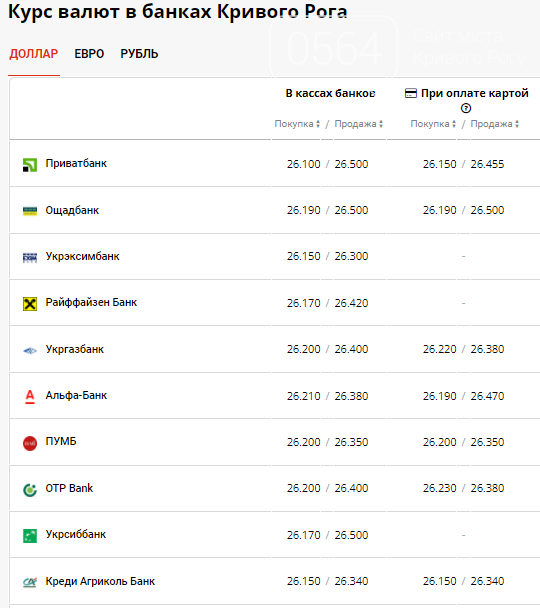Viewport: 540px width, 608px height.
Task: Click the Альфа-Банк red A logo
Action: [30, 397]
